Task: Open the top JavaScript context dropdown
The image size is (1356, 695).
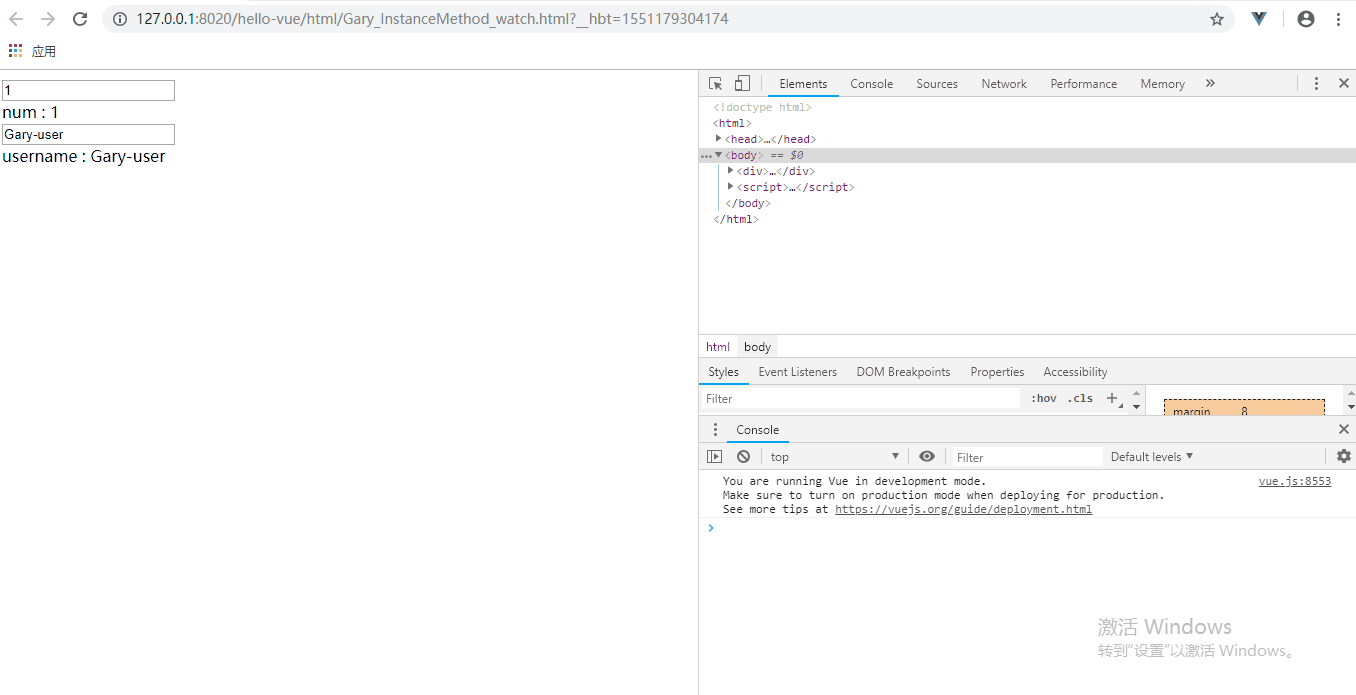Action: [x=835, y=457]
